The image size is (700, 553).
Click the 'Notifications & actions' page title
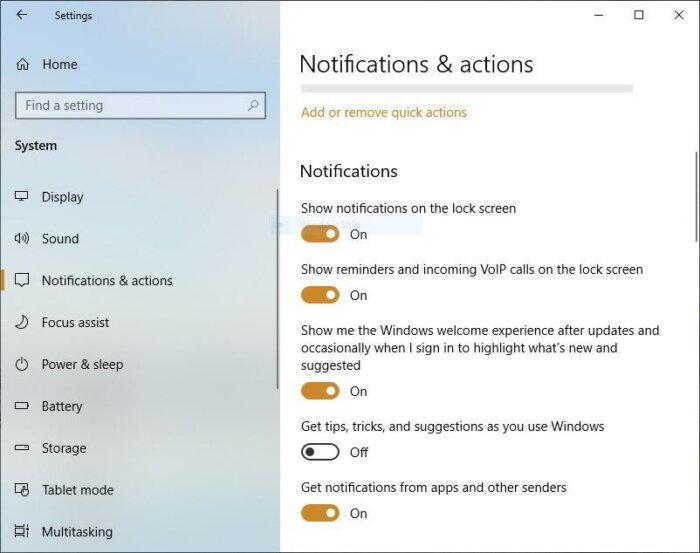(416, 64)
